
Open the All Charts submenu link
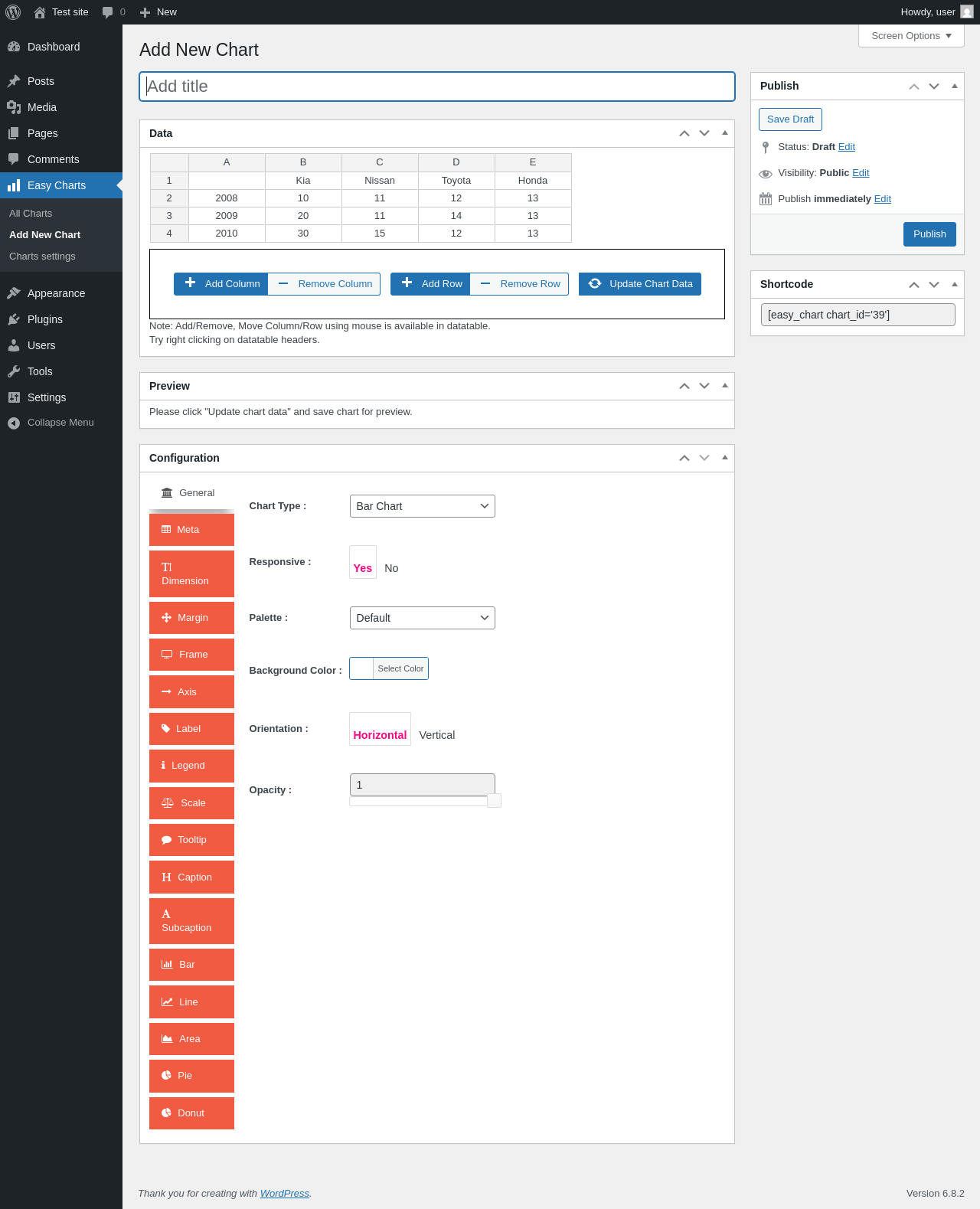(31, 214)
